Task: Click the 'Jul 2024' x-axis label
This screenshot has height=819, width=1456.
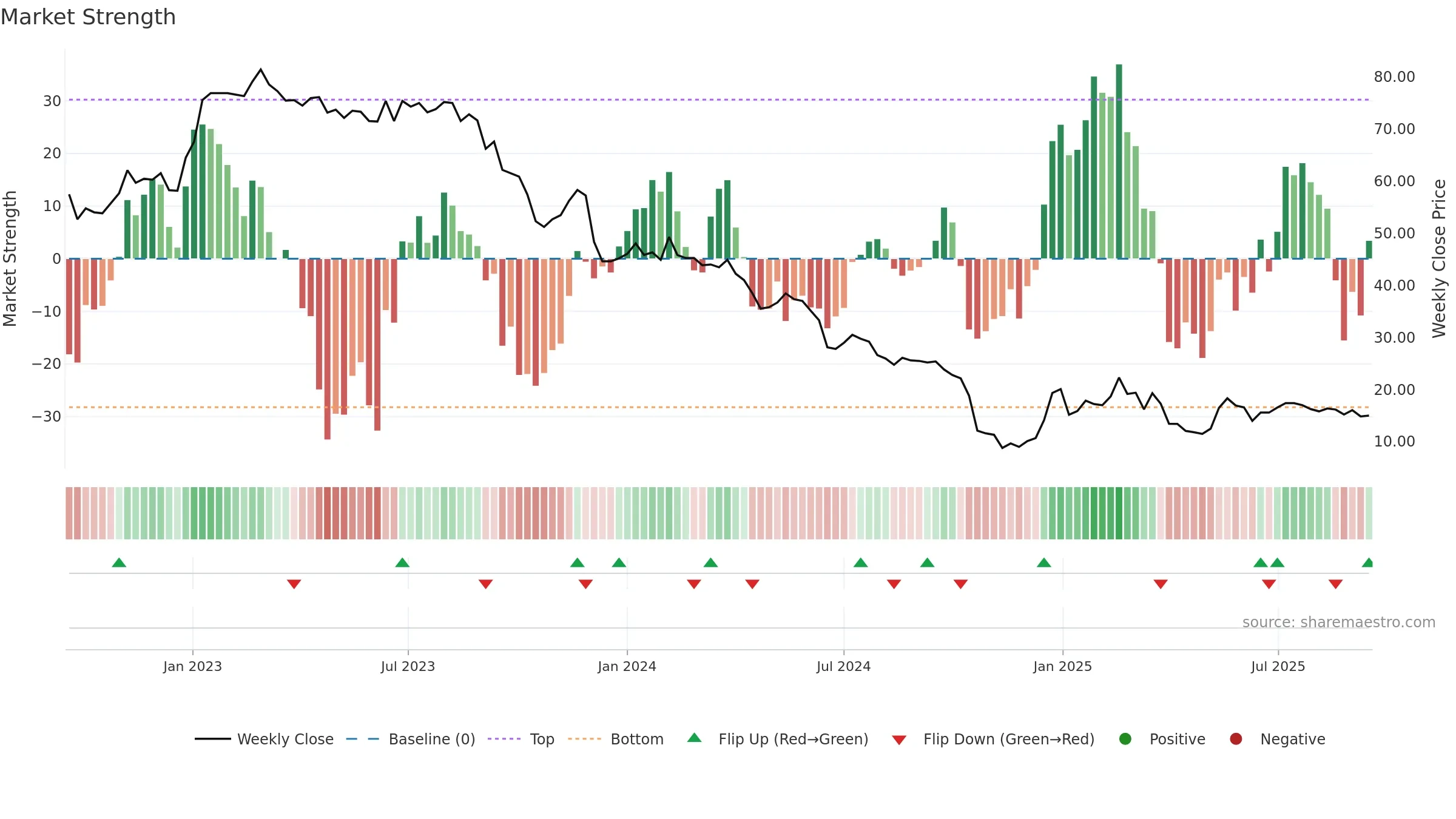Action: coord(844,666)
